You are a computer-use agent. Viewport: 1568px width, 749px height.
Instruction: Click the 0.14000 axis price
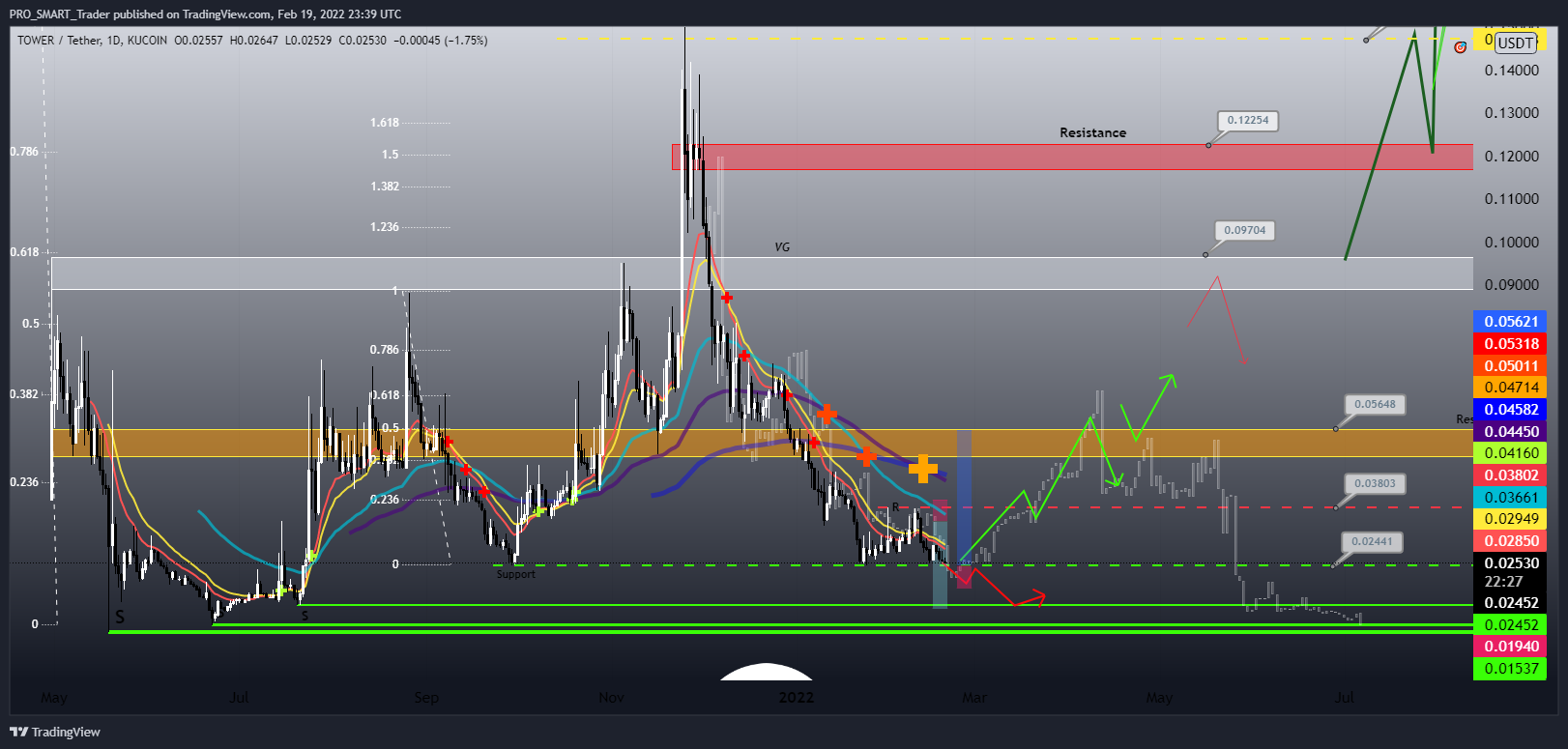pyautogui.click(x=1511, y=71)
